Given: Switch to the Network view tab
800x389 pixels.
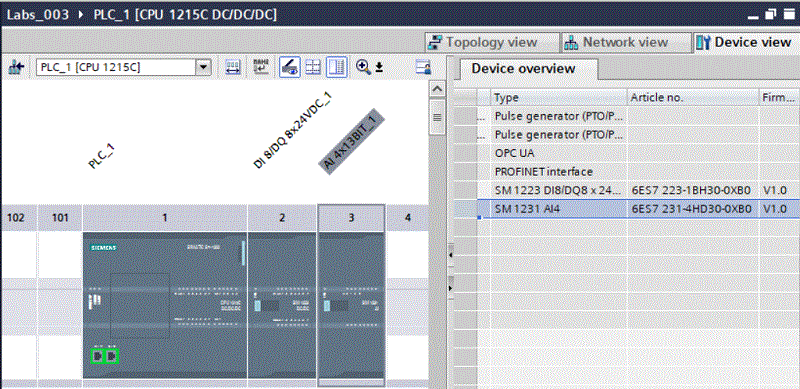Looking at the screenshot, I should coord(624,42).
